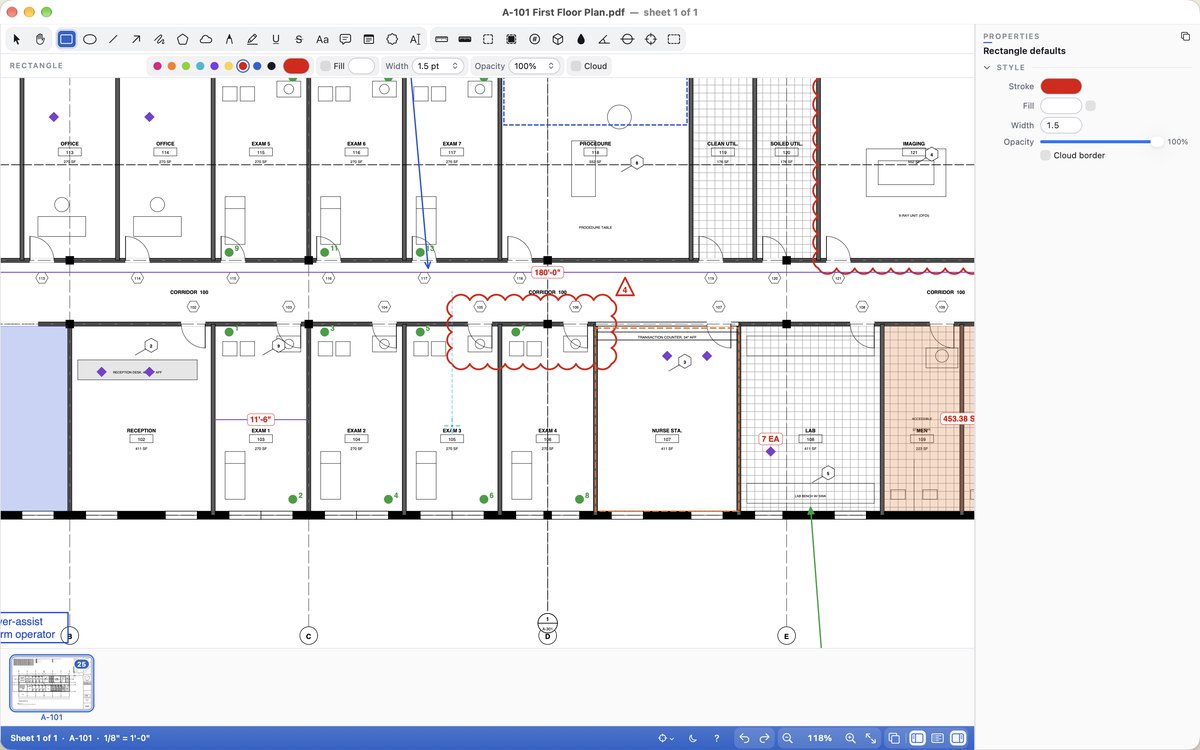Check the Cloud border option
1200x750 pixels.
1045,156
